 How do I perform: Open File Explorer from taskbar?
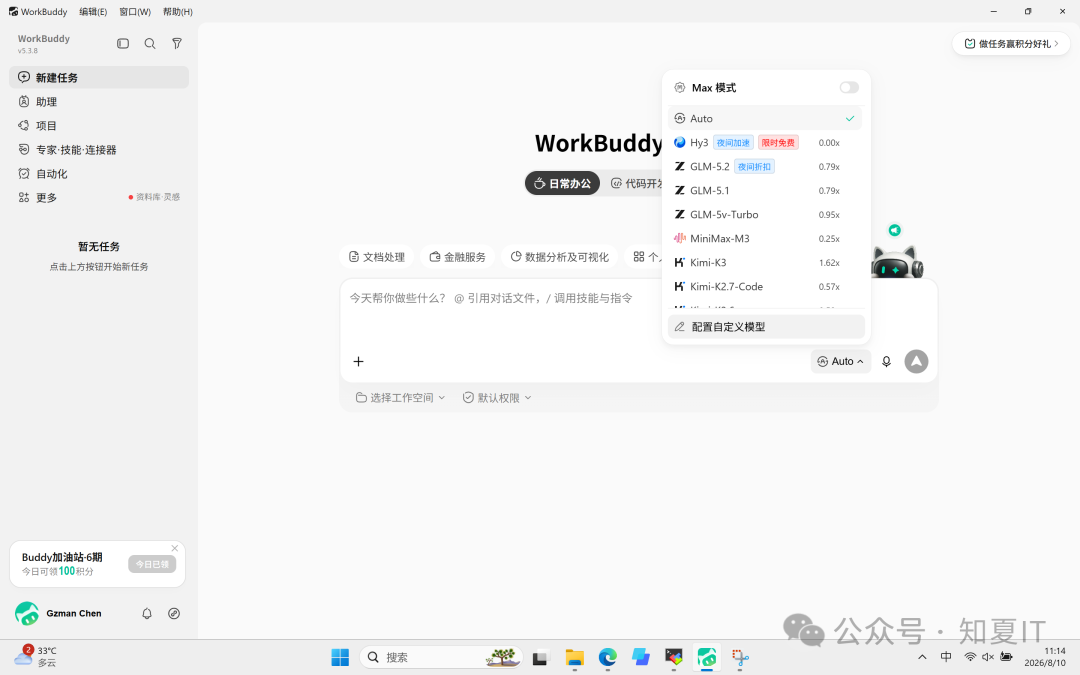[574, 657]
